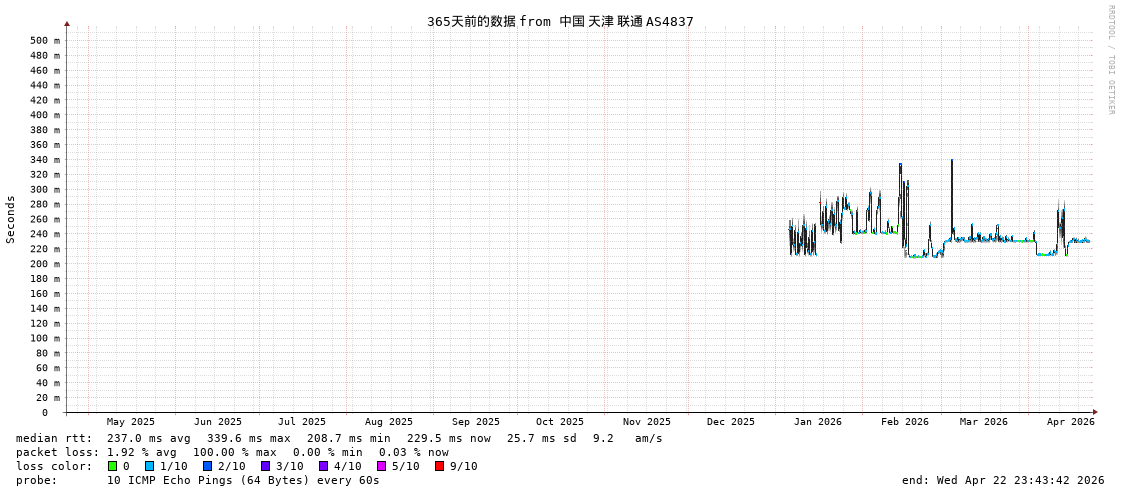Viewport: 1121px width, 494px height.
Task: Click the graph title mentioning AS4837
Action: 560,21
